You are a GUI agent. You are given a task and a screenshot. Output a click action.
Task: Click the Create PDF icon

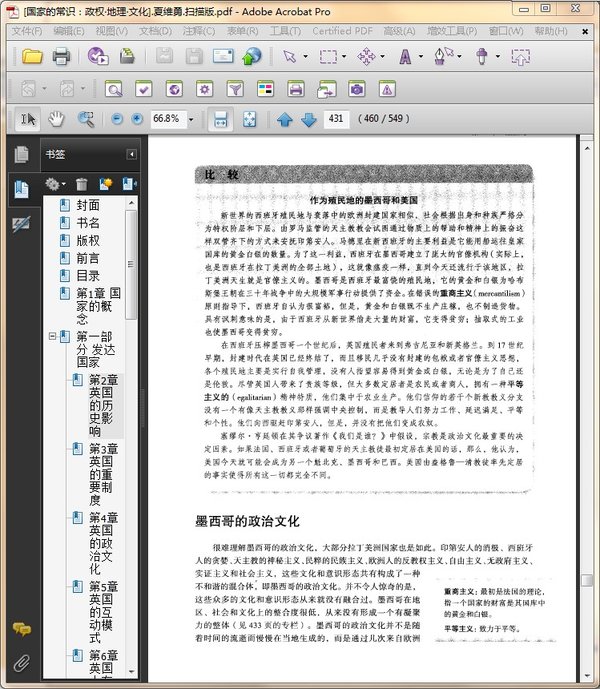98,56
